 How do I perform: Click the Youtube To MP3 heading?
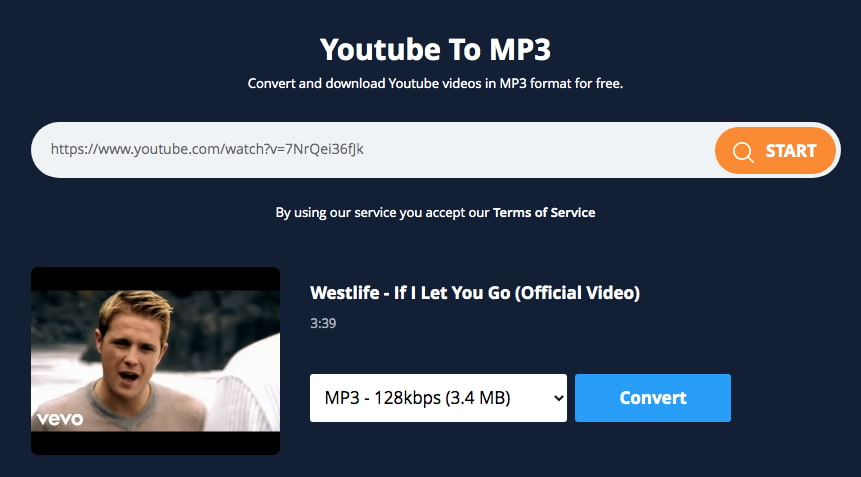point(435,49)
